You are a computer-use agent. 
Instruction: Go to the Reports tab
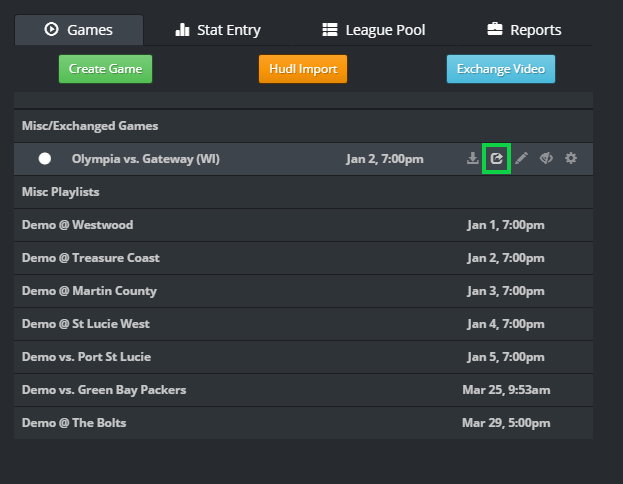(x=524, y=30)
